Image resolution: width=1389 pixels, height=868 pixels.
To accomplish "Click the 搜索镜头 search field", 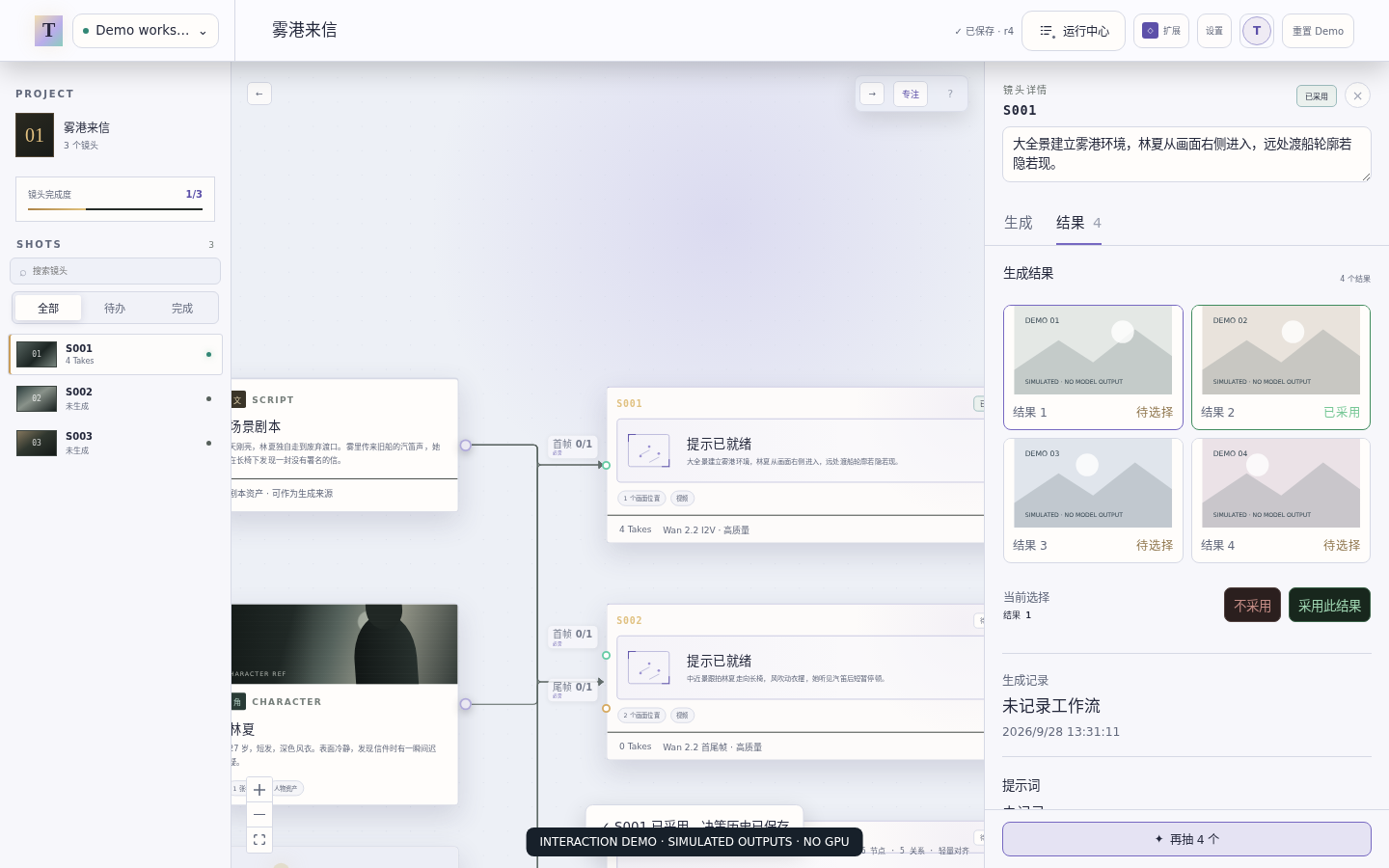I will (x=115, y=271).
